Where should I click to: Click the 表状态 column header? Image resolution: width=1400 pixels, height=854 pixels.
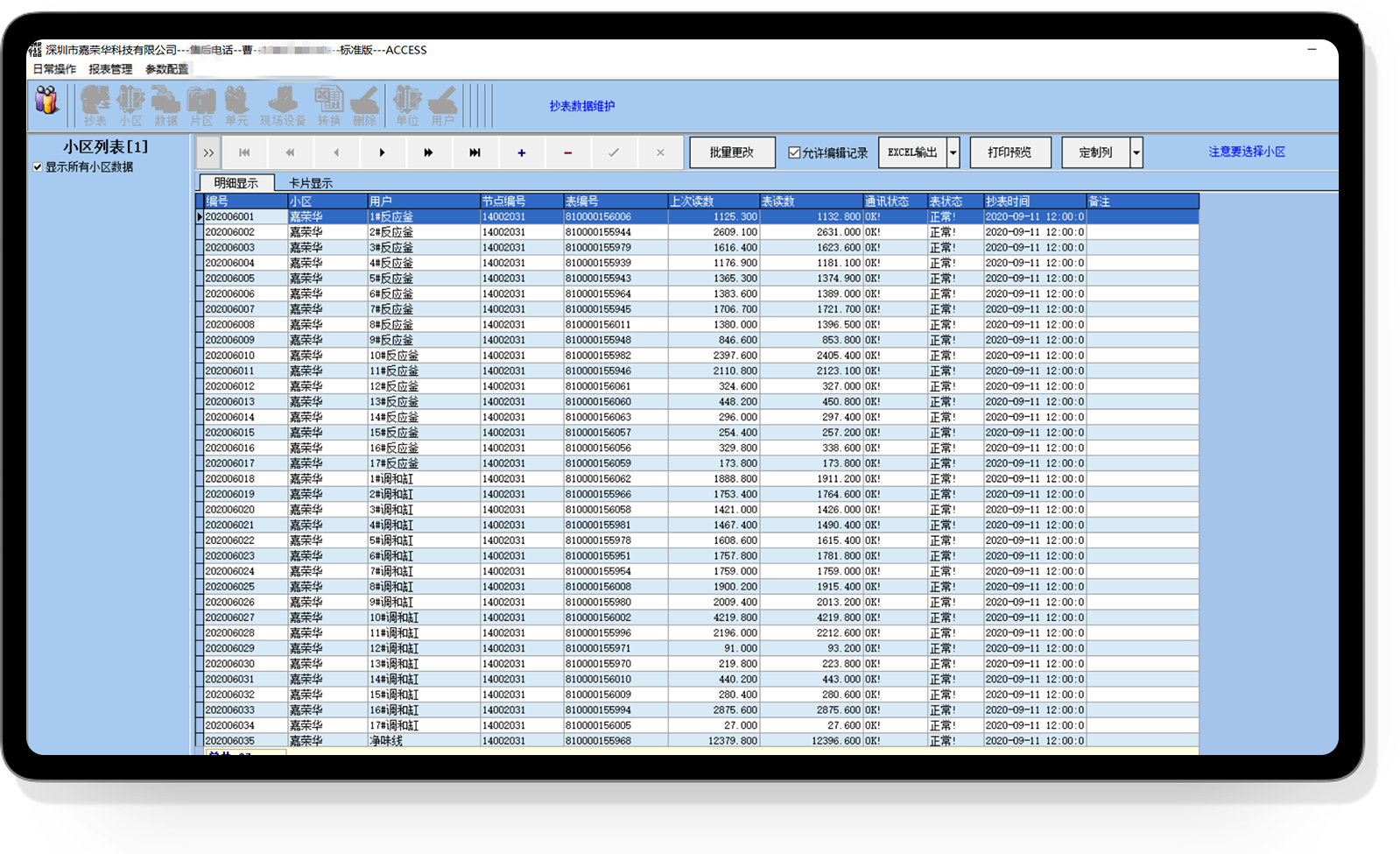955,201
